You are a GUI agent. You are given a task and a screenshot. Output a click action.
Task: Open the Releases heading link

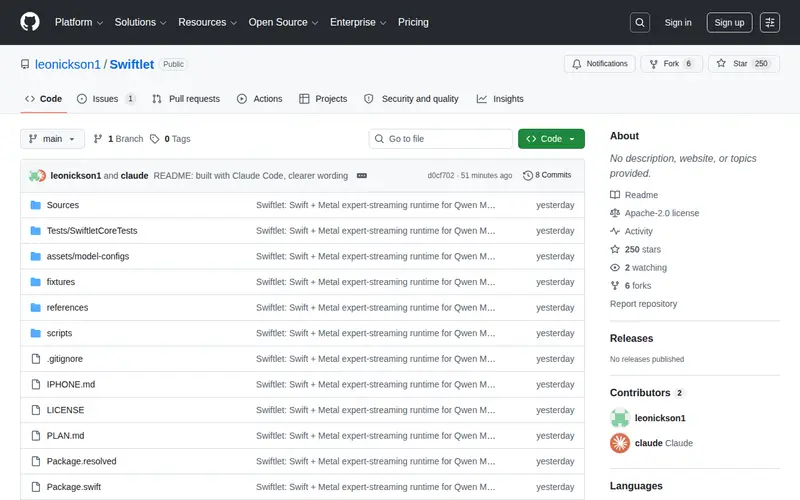632,338
